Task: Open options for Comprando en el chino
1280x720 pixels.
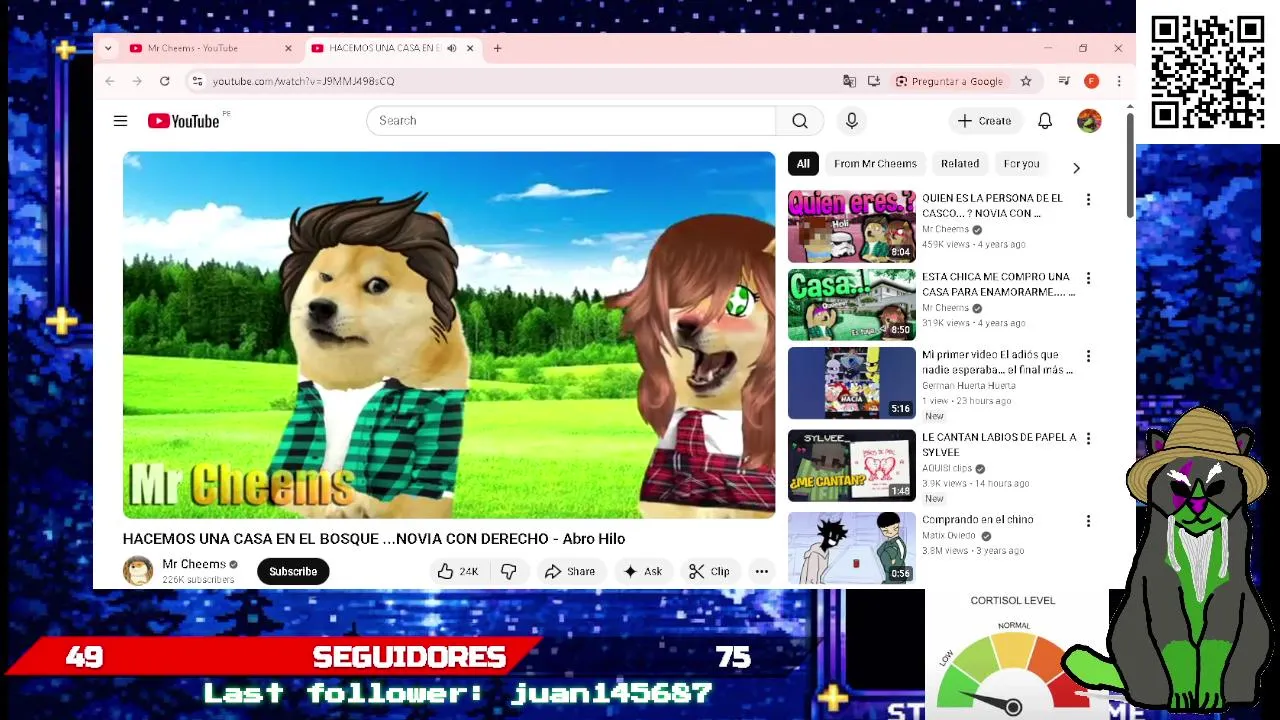Action: click(1088, 521)
